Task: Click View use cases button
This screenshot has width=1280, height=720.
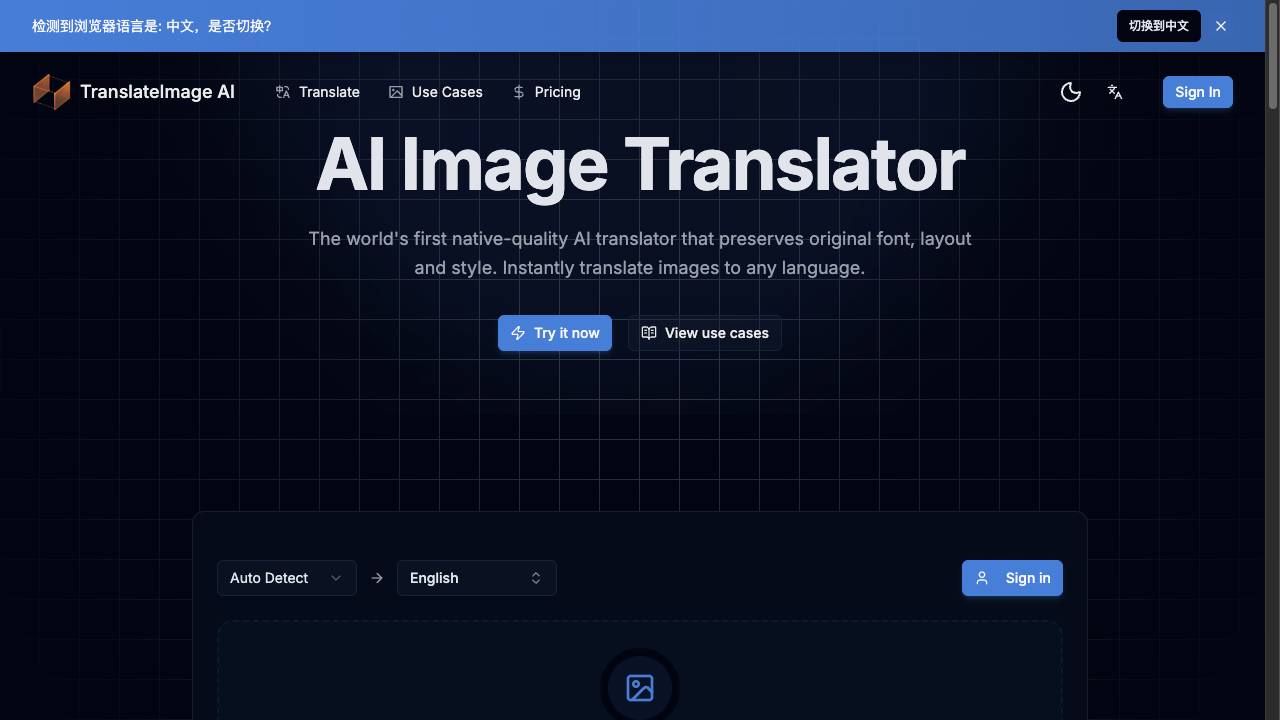Action: [x=705, y=333]
